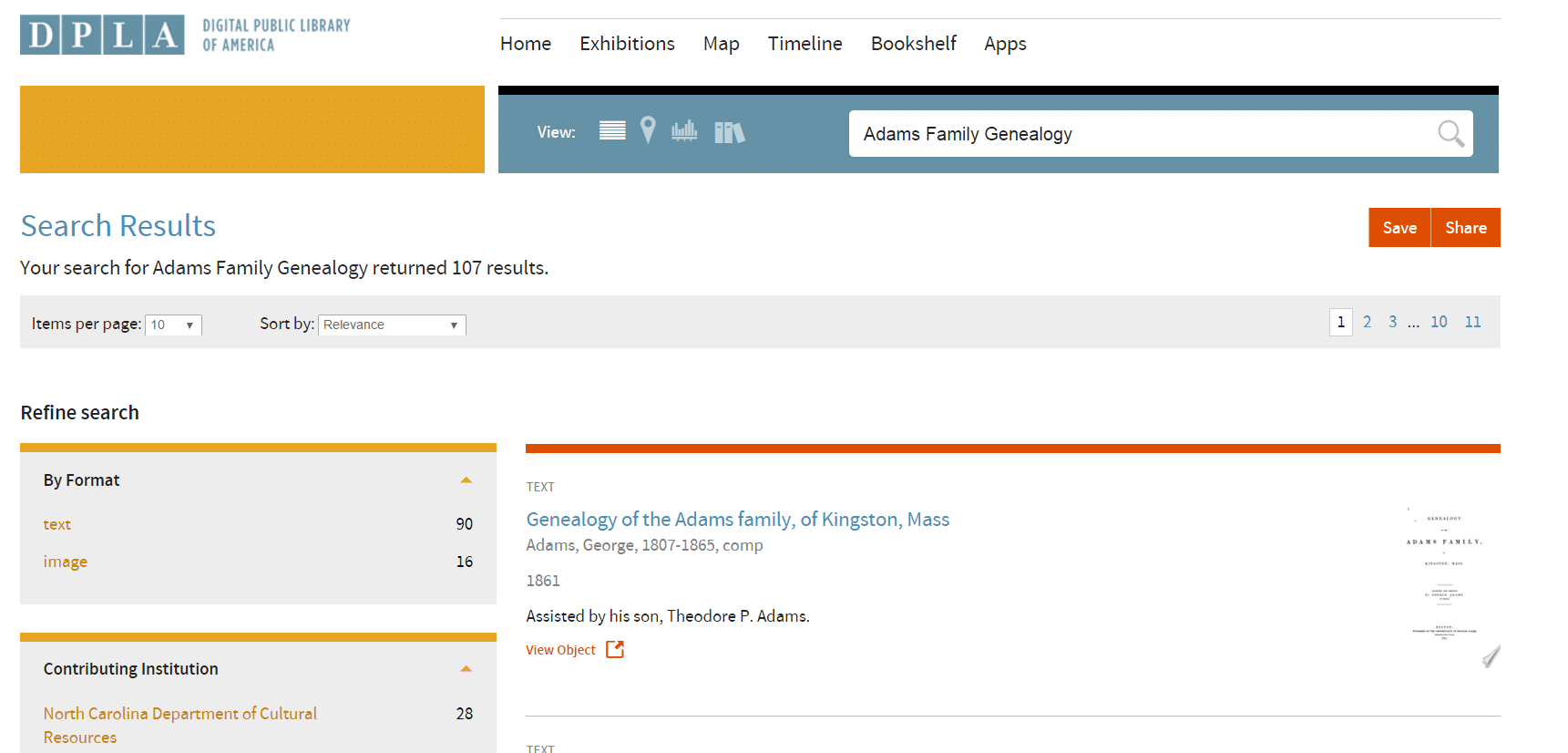Viewport: 1568px width, 753px height.
Task: Open the Sort by Relevance dropdown
Action: (x=392, y=325)
